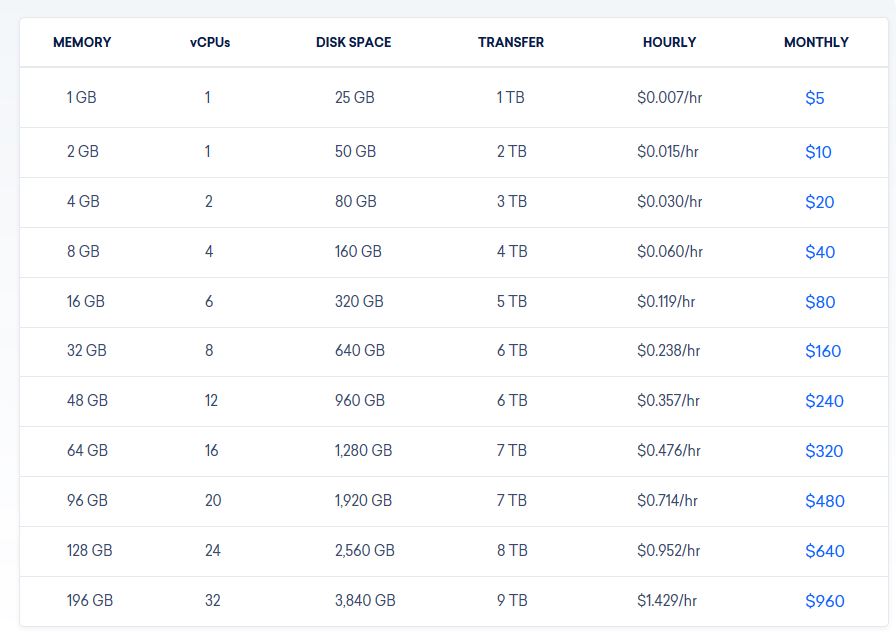Screen dimensions: 896x639
Task: Open the $5 monthly plan link
Action: pos(814,98)
